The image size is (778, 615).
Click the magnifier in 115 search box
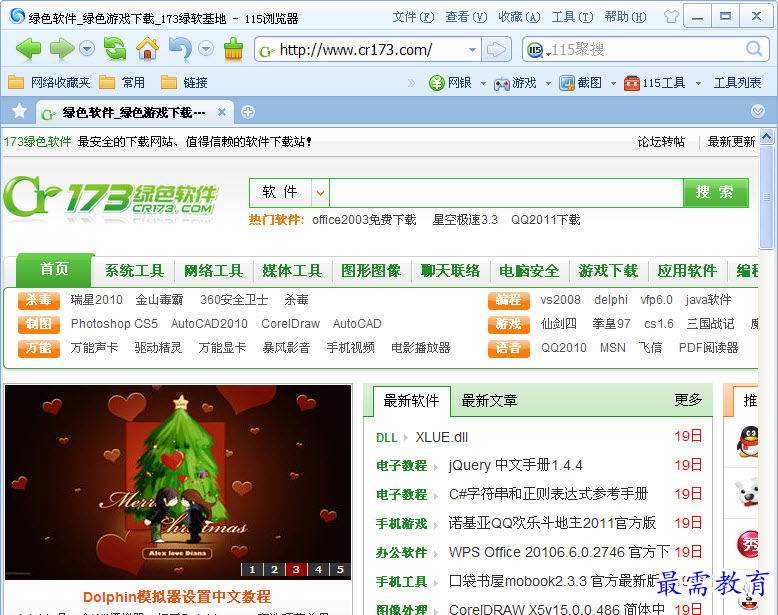point(754,49)
